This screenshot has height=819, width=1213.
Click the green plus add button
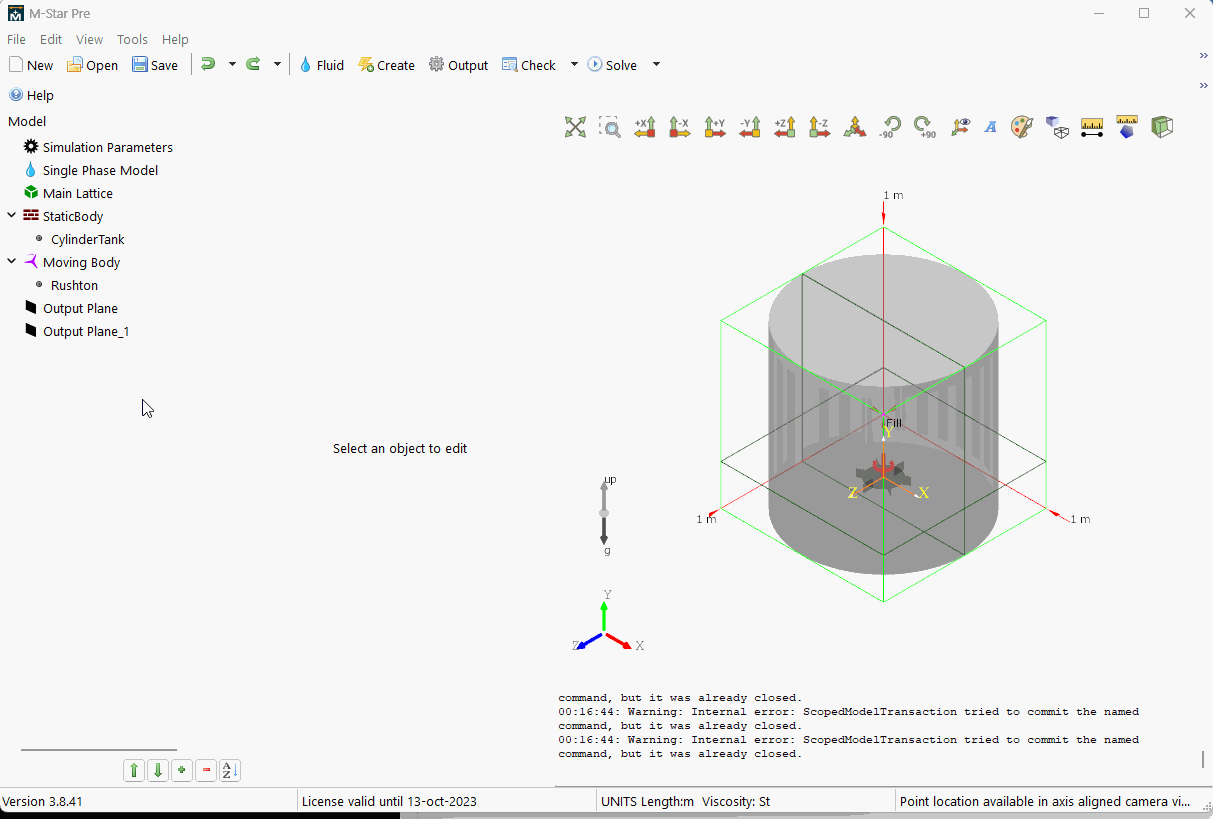click(x=182, y=770)
